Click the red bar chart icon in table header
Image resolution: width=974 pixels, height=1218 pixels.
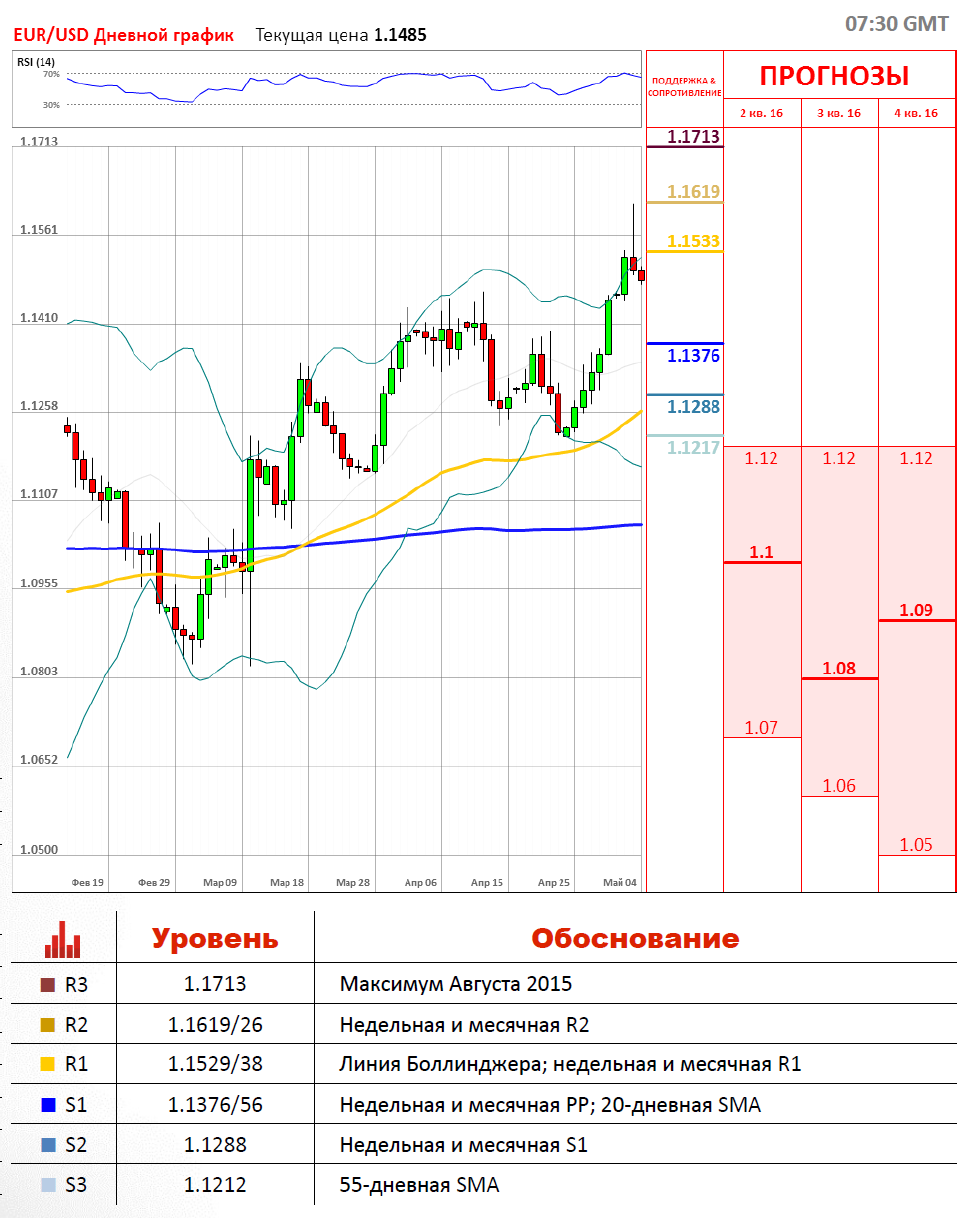[x=63, y=939]
